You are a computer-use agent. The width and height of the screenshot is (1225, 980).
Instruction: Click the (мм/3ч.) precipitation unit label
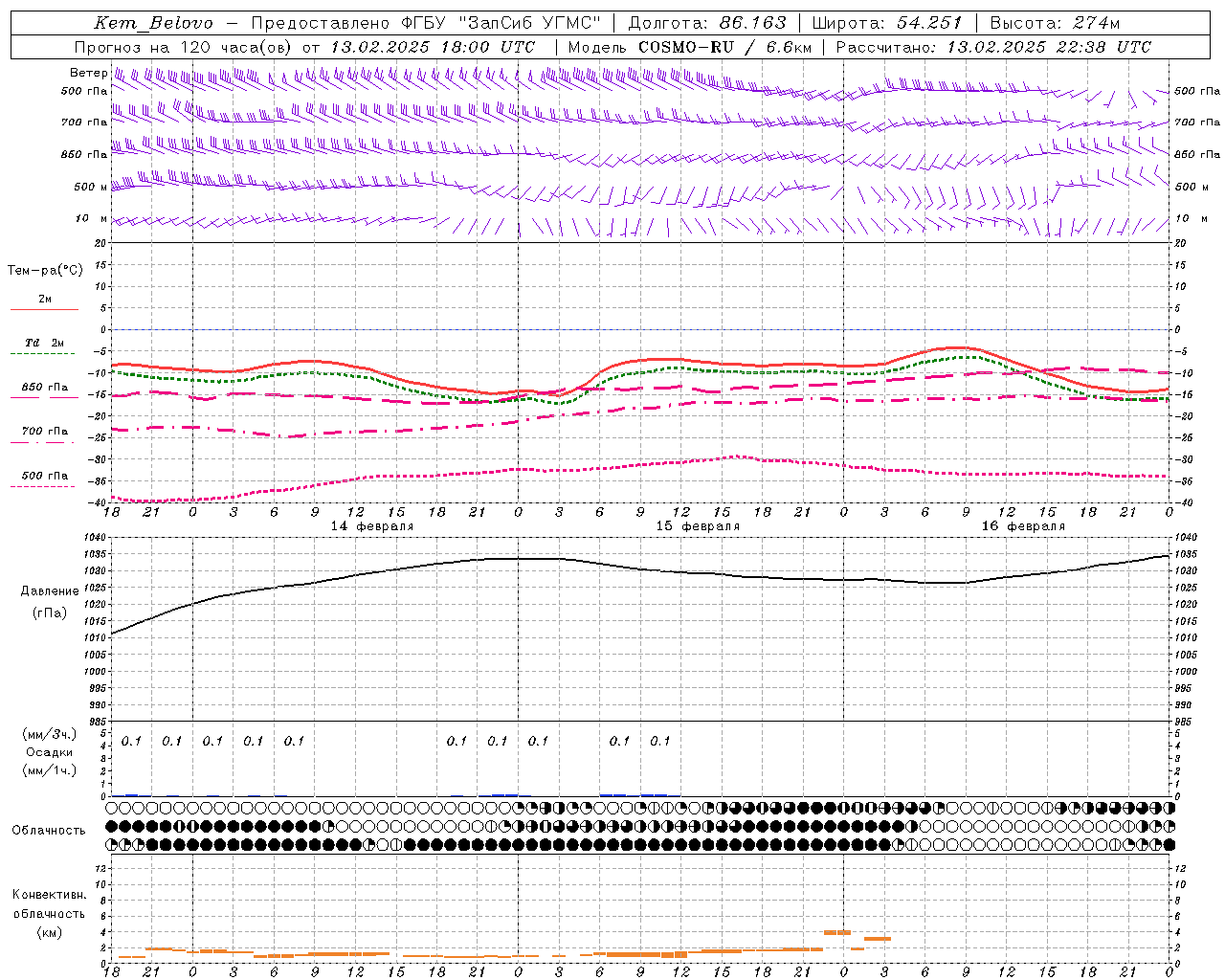49,735
